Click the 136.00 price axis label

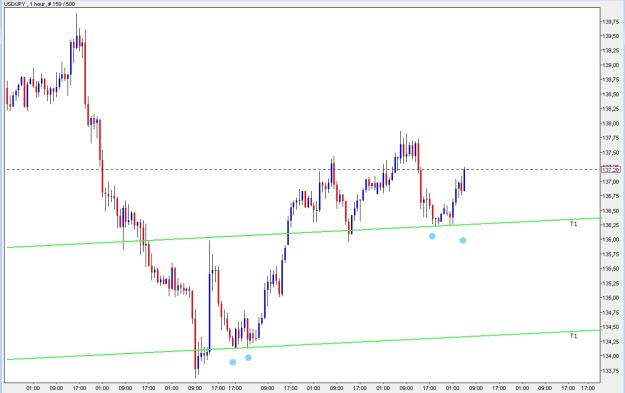[611, 240]
